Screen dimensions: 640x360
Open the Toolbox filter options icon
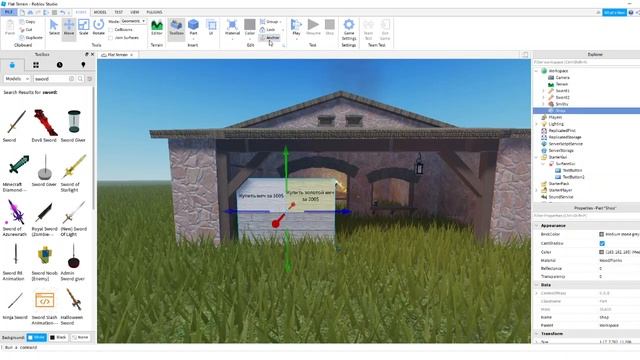click(x=90, y=79)
